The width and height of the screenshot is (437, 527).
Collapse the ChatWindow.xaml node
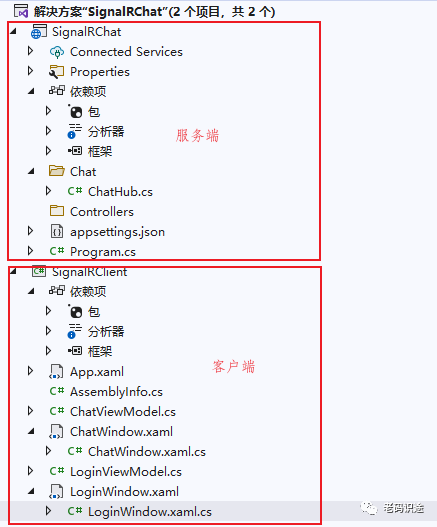(31, 432)
